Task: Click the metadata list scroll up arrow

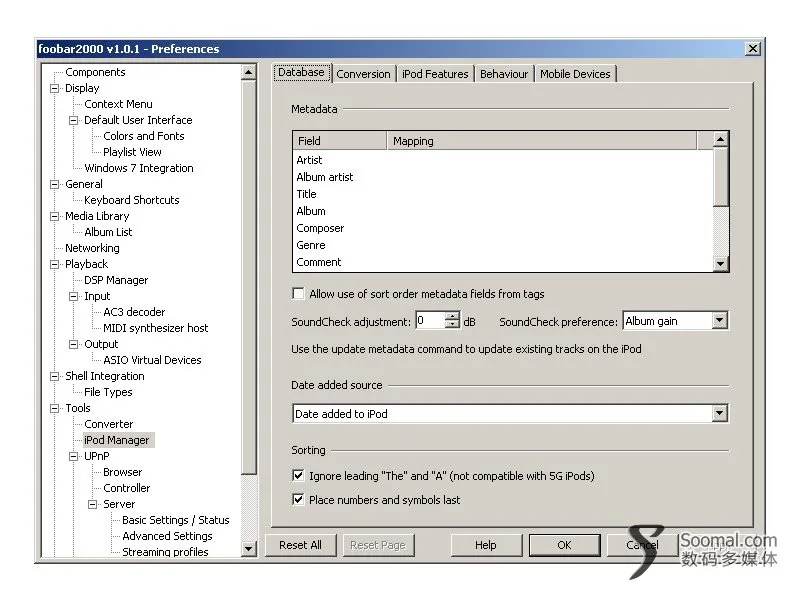Action: [x=720, y=139]
